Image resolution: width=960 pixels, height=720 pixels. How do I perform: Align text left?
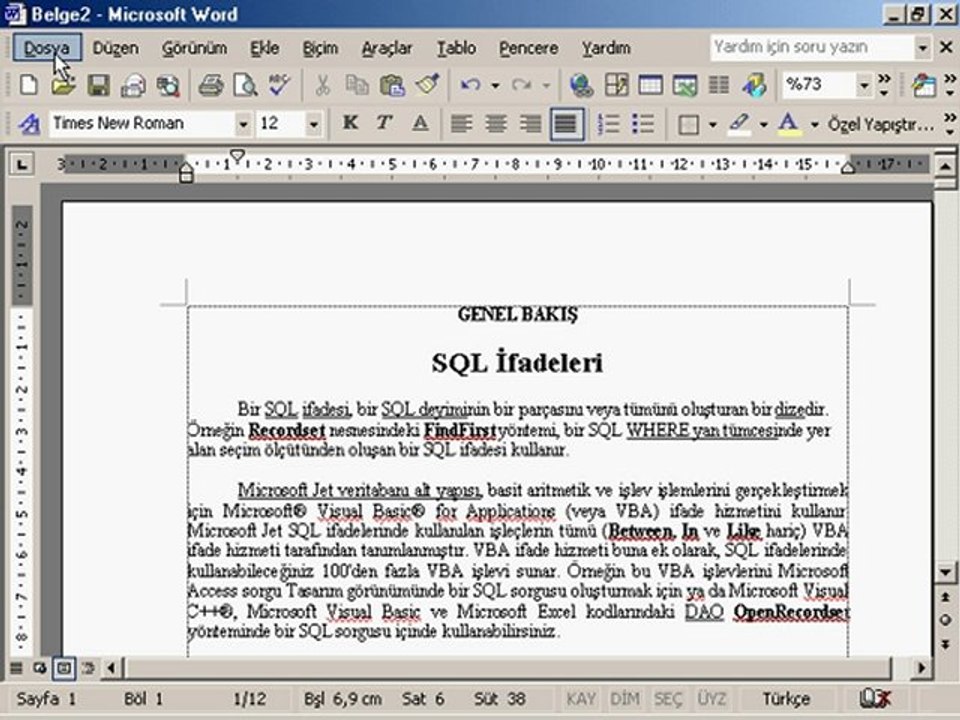pyautogui.click(x=461, y=124)
